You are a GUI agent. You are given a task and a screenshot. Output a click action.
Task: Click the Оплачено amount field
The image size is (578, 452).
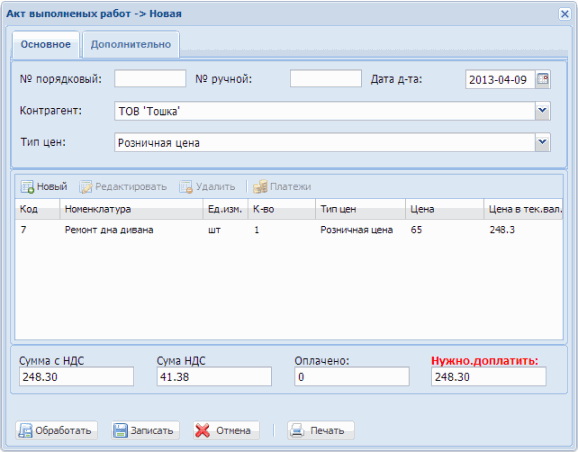tap(352, 376)
